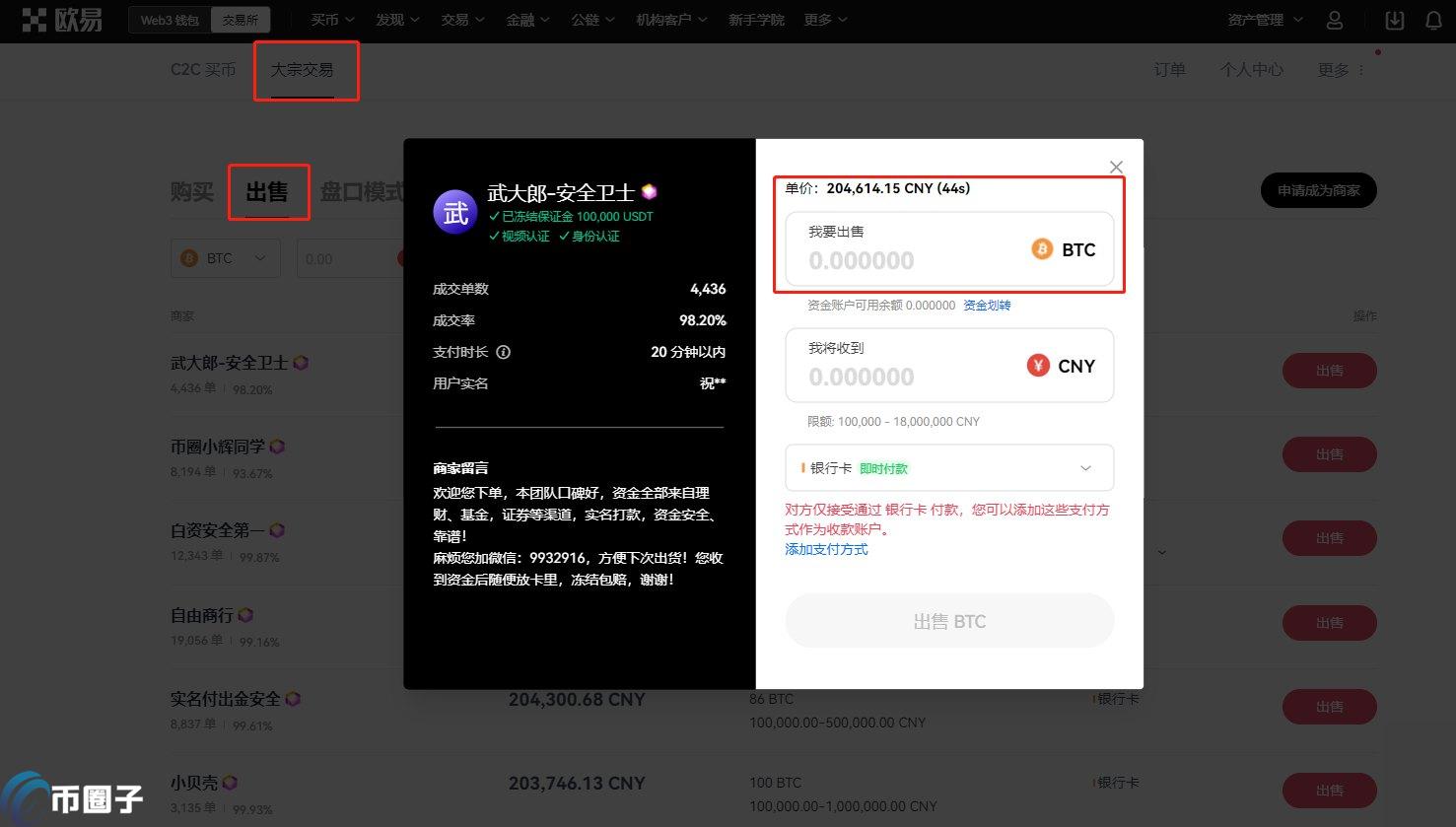Expand the 买币 menu
1456x827 pixels.
(x=332, y=20)
